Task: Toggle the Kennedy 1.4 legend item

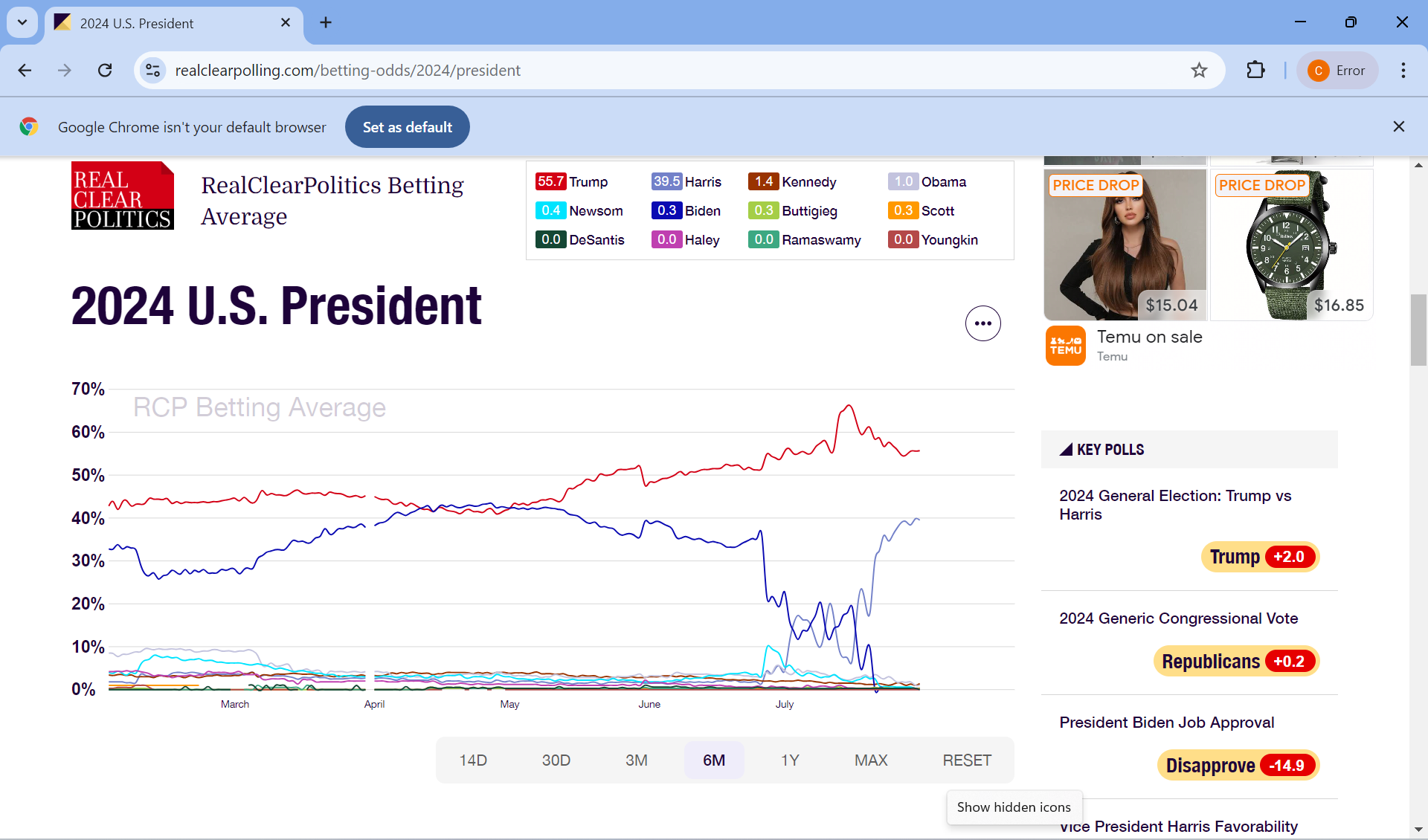Action: click(793, 182)
